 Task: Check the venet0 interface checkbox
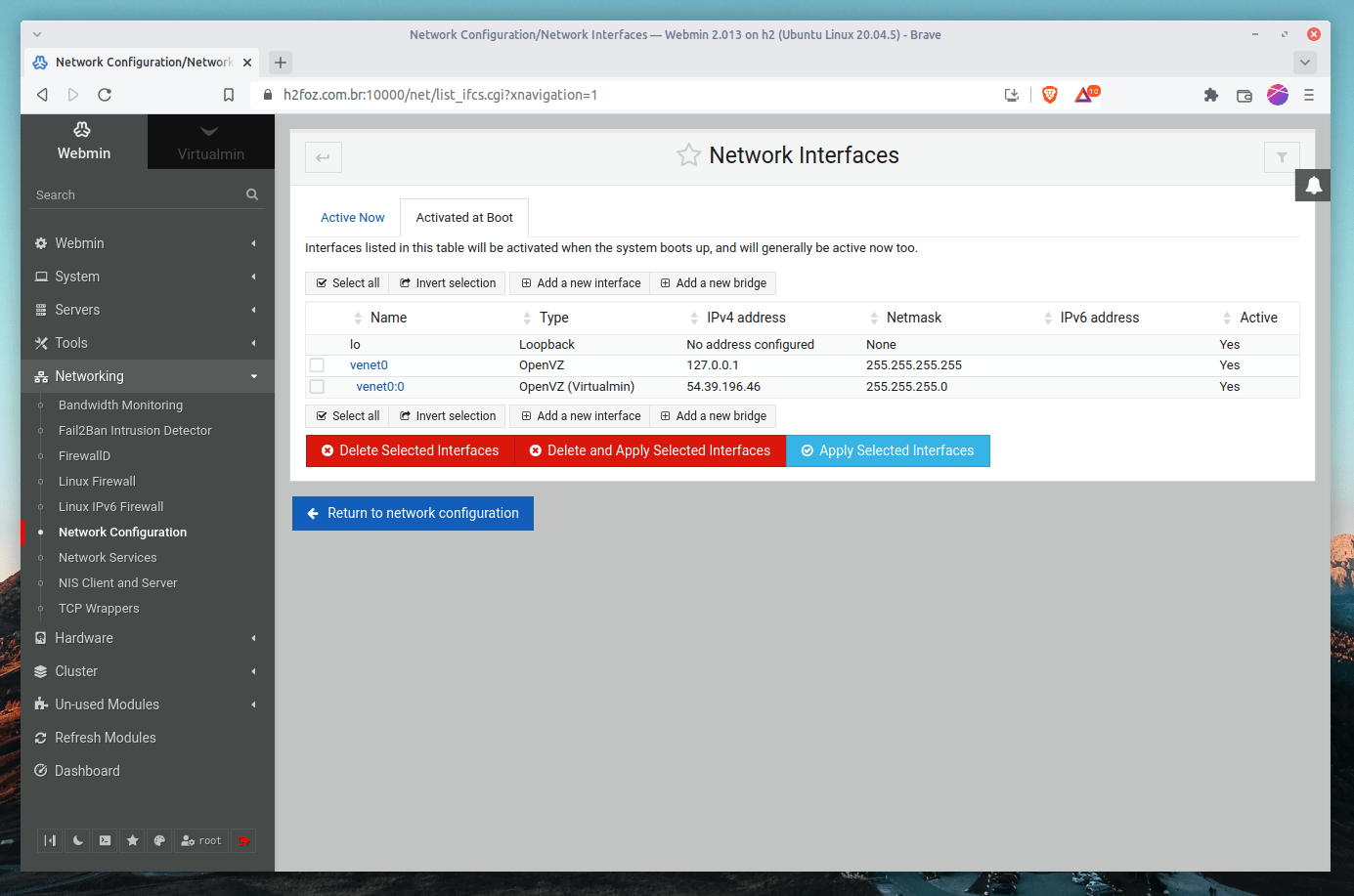tap(317, 363)
